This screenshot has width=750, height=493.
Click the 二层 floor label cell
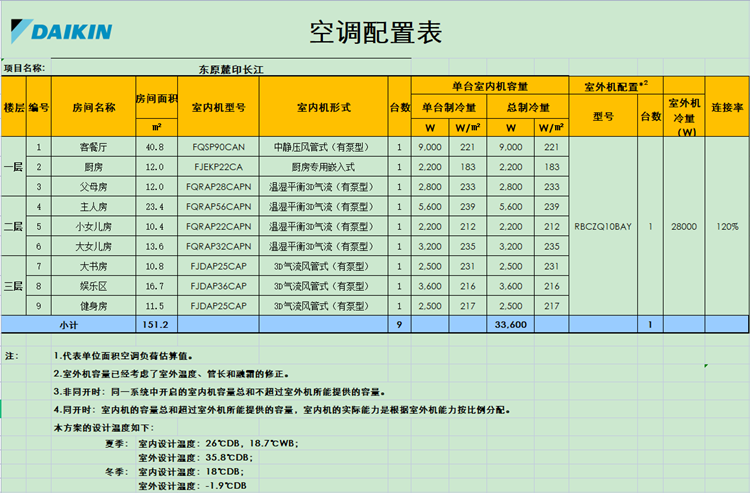coord(13,227)
